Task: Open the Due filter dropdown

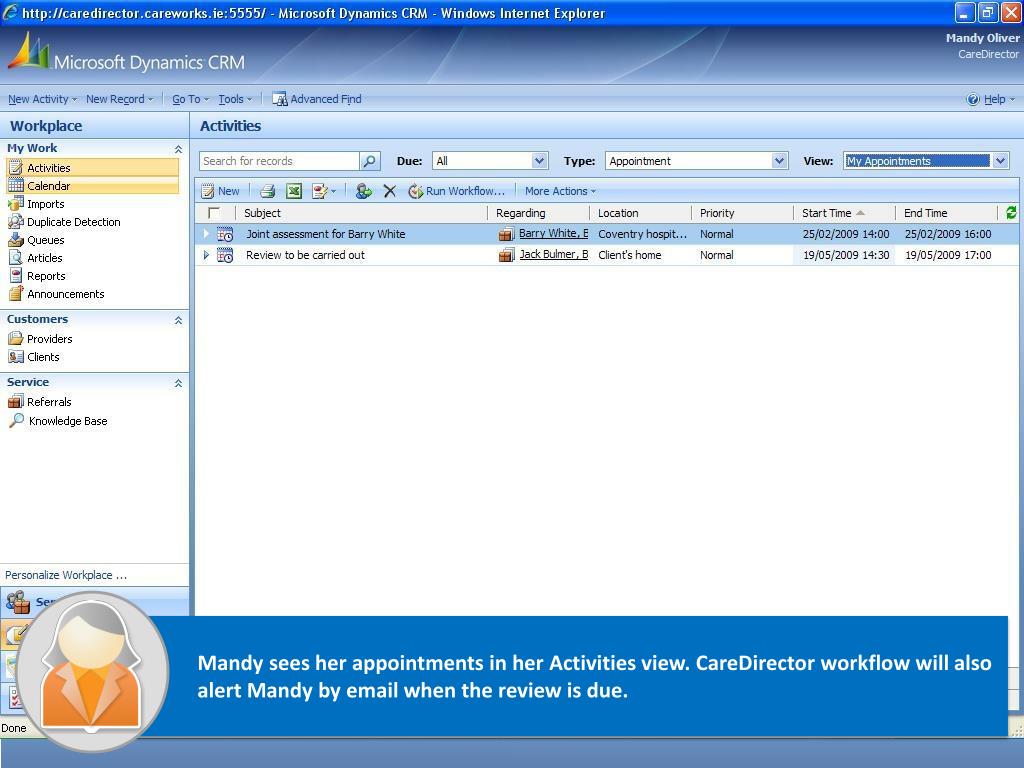Action: [539, 161]
